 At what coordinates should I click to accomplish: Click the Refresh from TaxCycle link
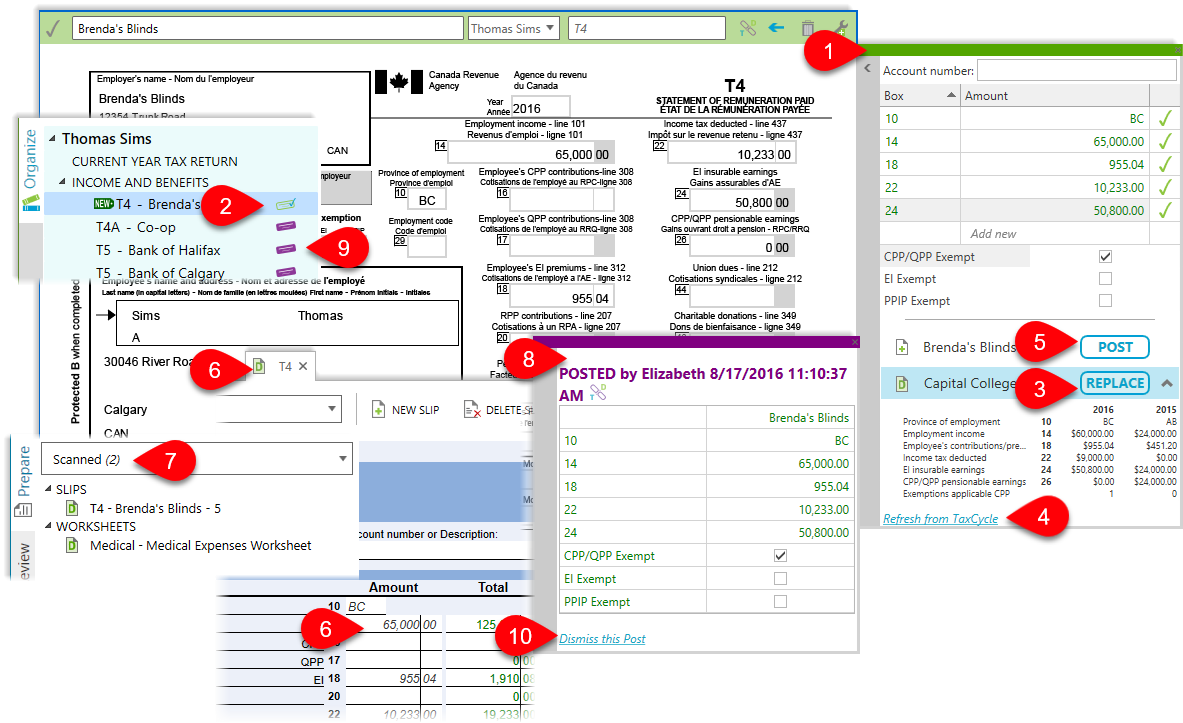940,518
